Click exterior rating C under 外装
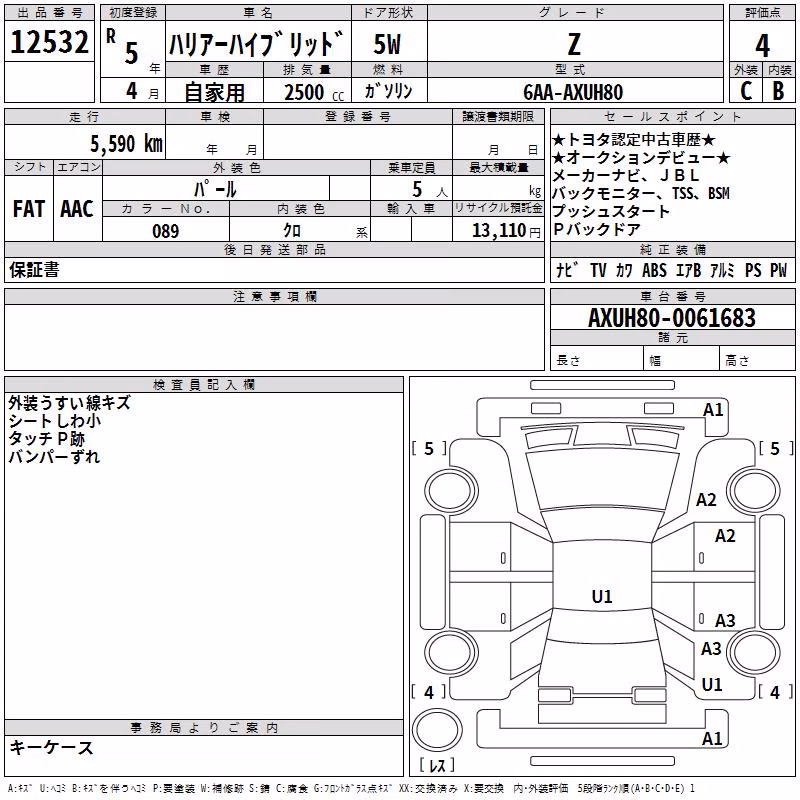 [x=746, y=91]
